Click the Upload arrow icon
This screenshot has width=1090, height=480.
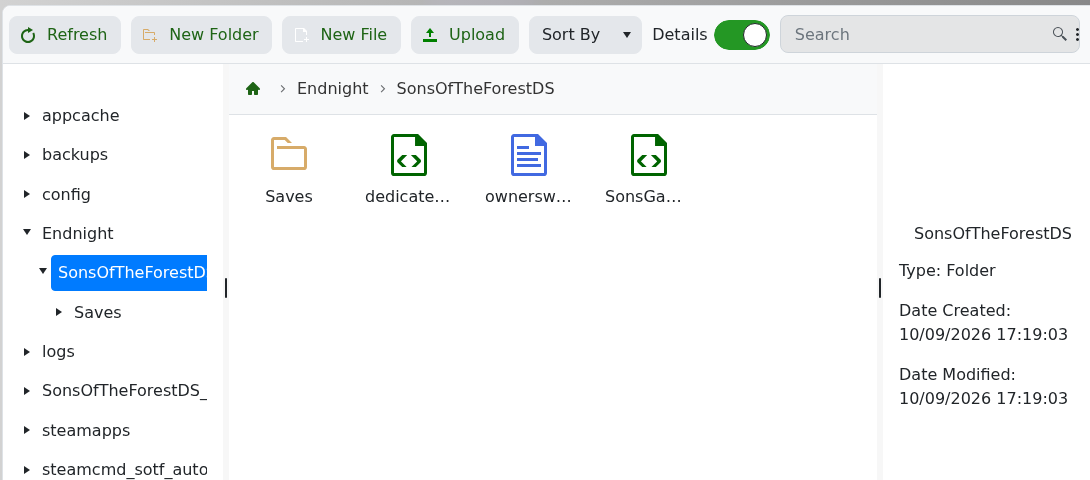pyautogui.click(x=430, y=35)
